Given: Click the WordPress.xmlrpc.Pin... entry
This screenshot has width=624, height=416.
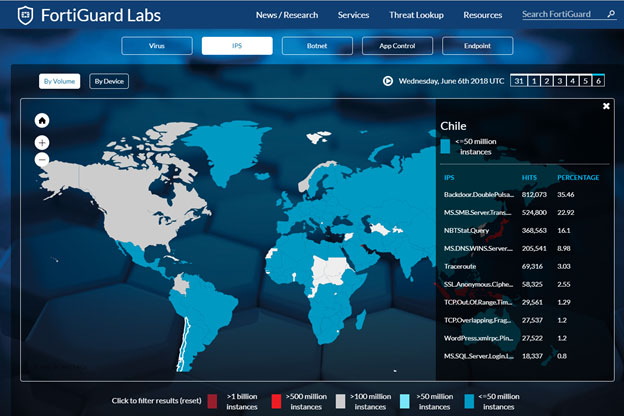Looking at the screenshot, I should click(478, 338).
